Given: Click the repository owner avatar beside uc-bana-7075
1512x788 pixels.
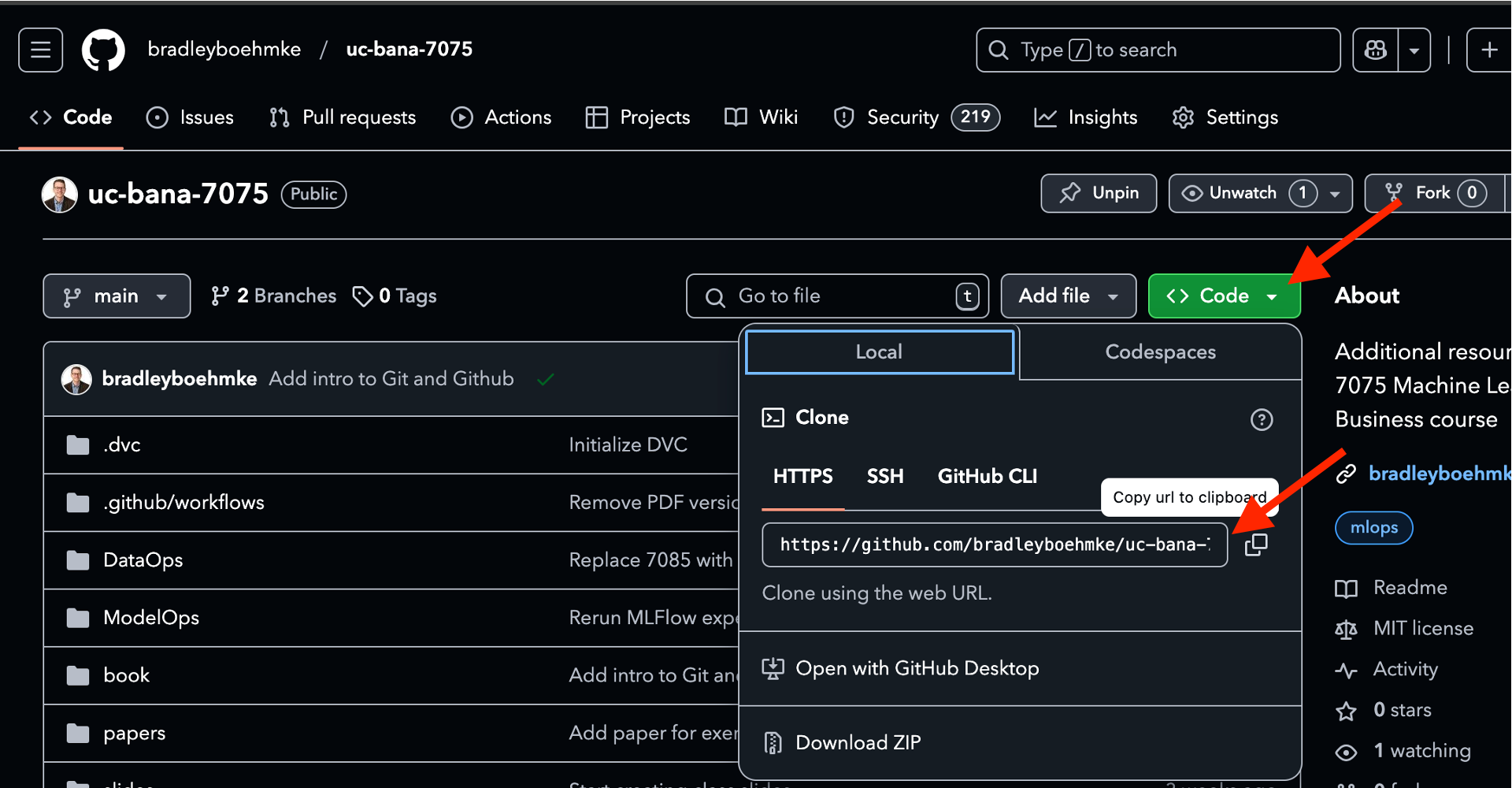Looking at the screenshot, I should pos(60,195).
